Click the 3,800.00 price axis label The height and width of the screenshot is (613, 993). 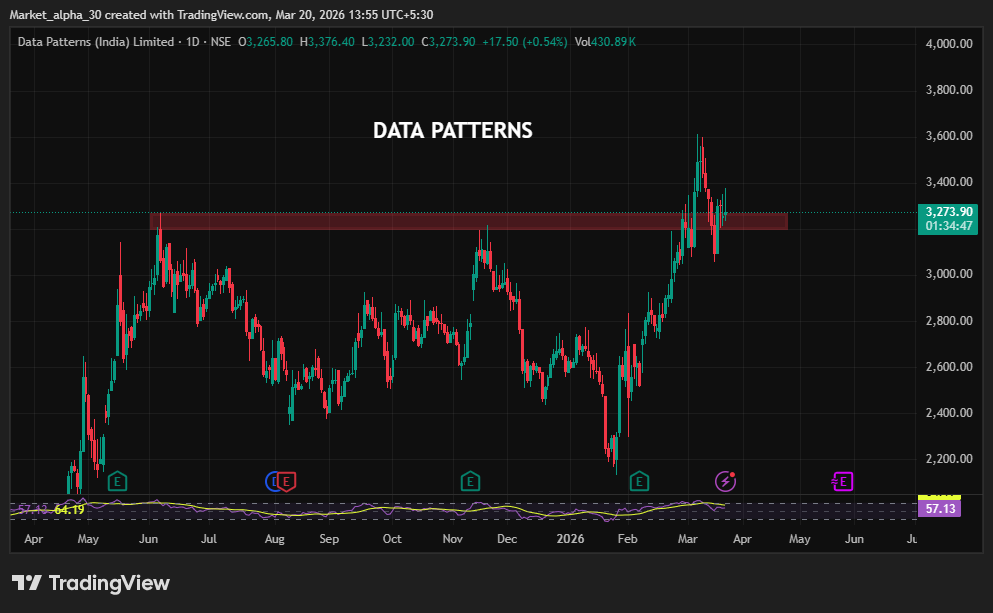(949, 90)
